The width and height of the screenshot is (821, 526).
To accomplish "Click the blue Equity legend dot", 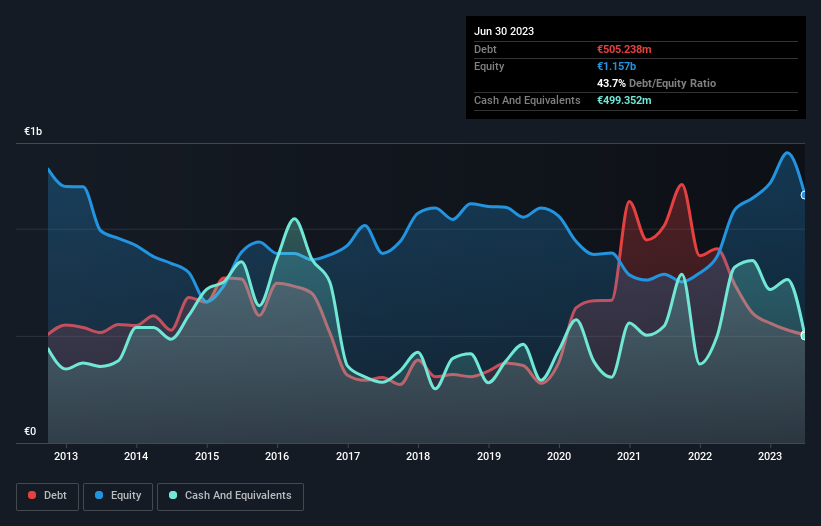I will [99, 495].
